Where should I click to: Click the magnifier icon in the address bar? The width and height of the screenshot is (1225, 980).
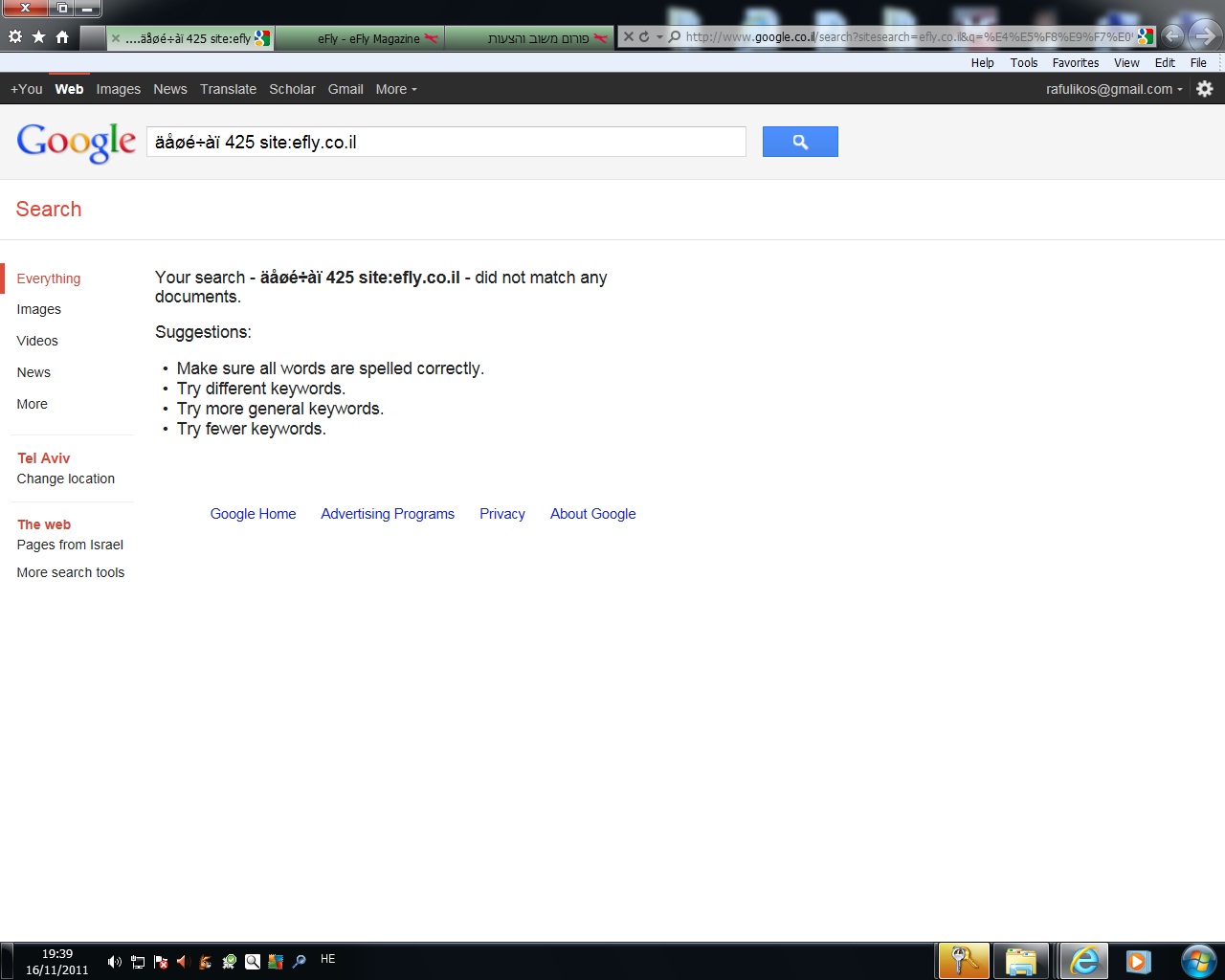(x=675, y=36)
